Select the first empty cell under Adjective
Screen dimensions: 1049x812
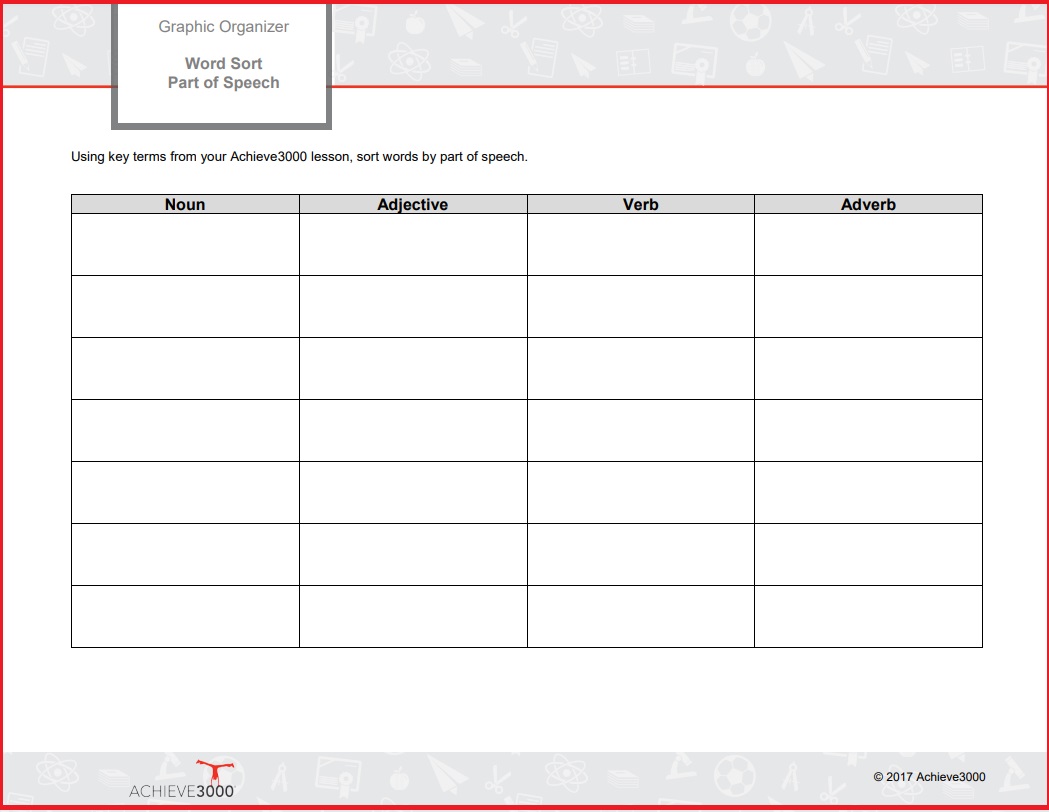[413, 245]
